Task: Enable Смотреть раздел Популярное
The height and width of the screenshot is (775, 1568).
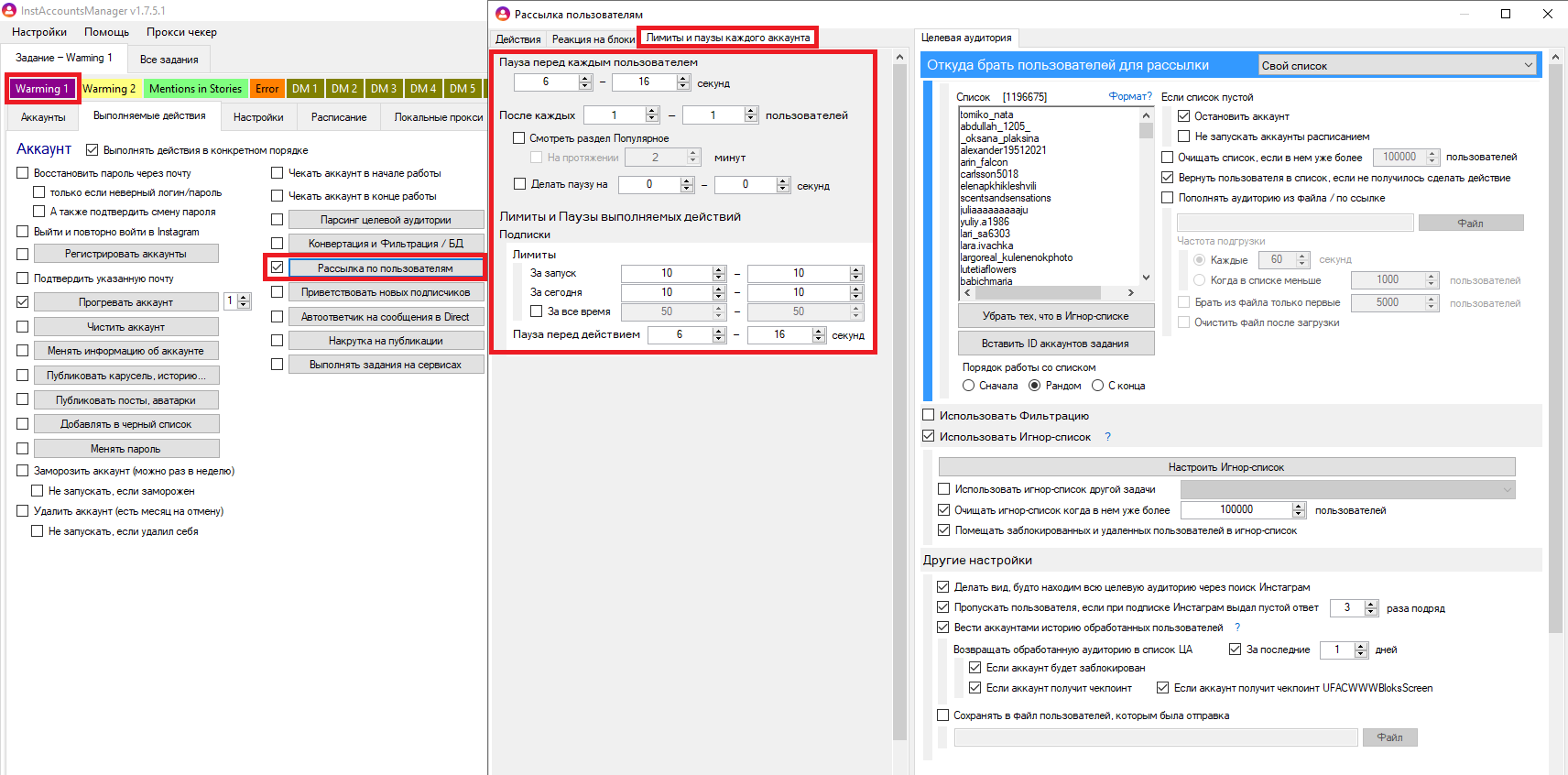Action: (519, 138)
